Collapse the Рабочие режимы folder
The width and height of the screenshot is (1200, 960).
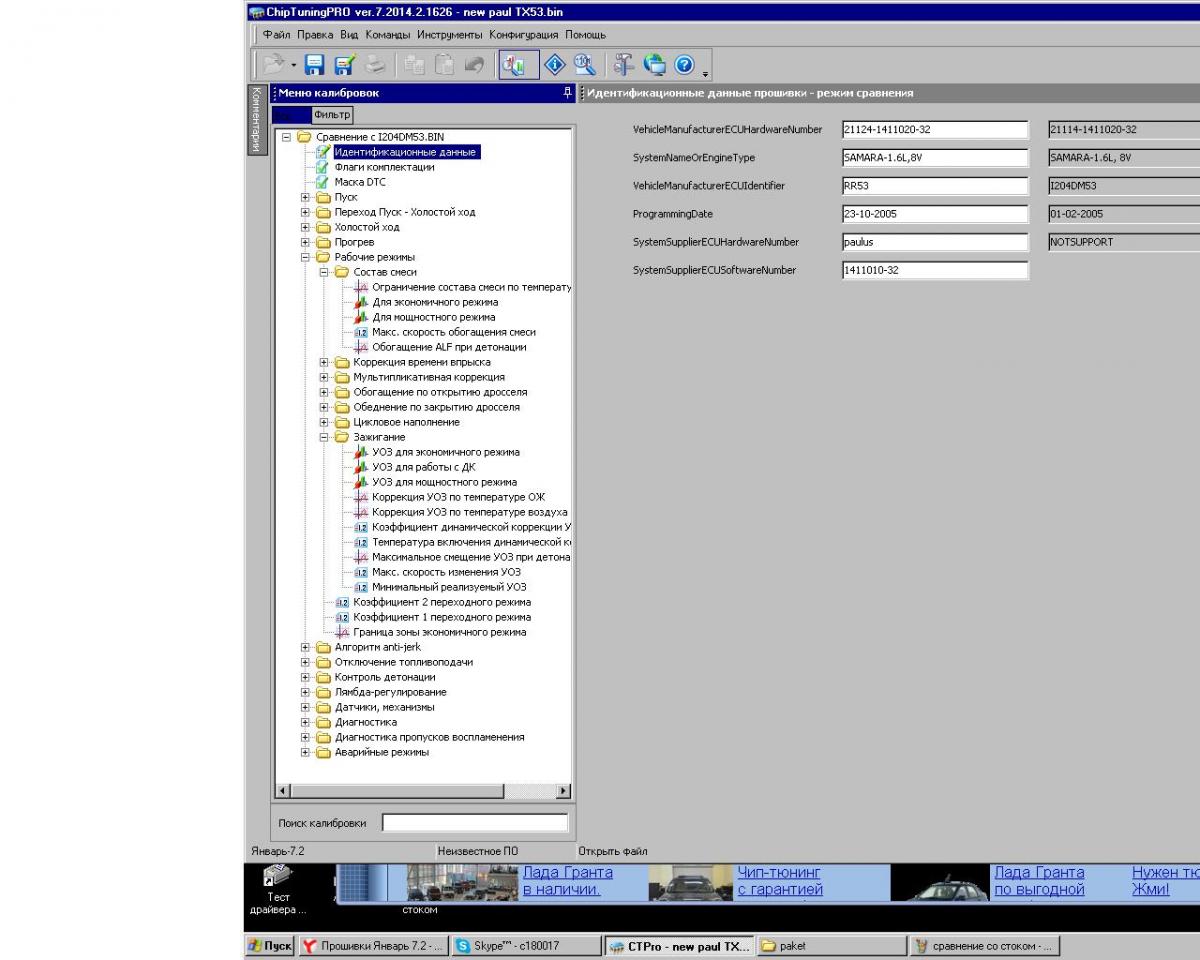306,257
